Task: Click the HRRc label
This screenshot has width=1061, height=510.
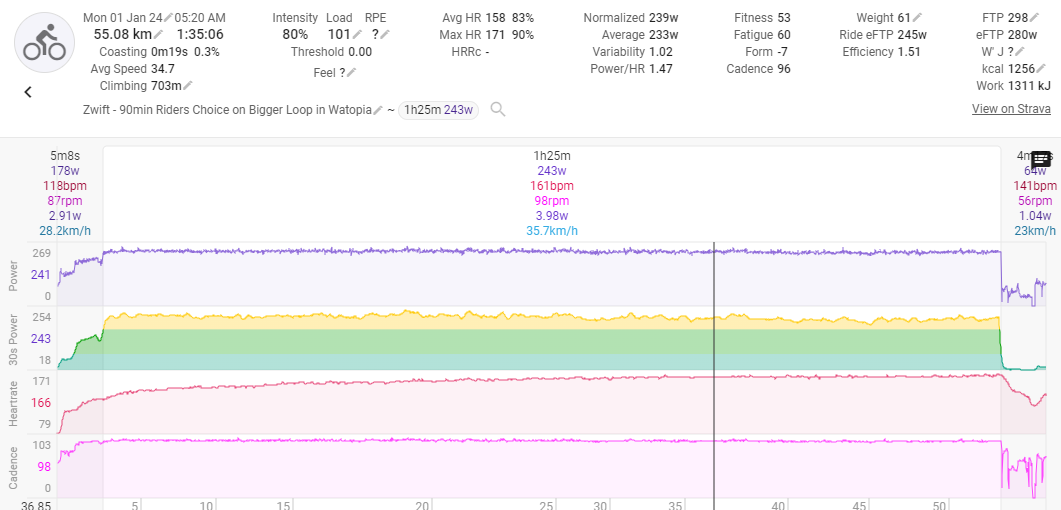Action: (465, 51)
